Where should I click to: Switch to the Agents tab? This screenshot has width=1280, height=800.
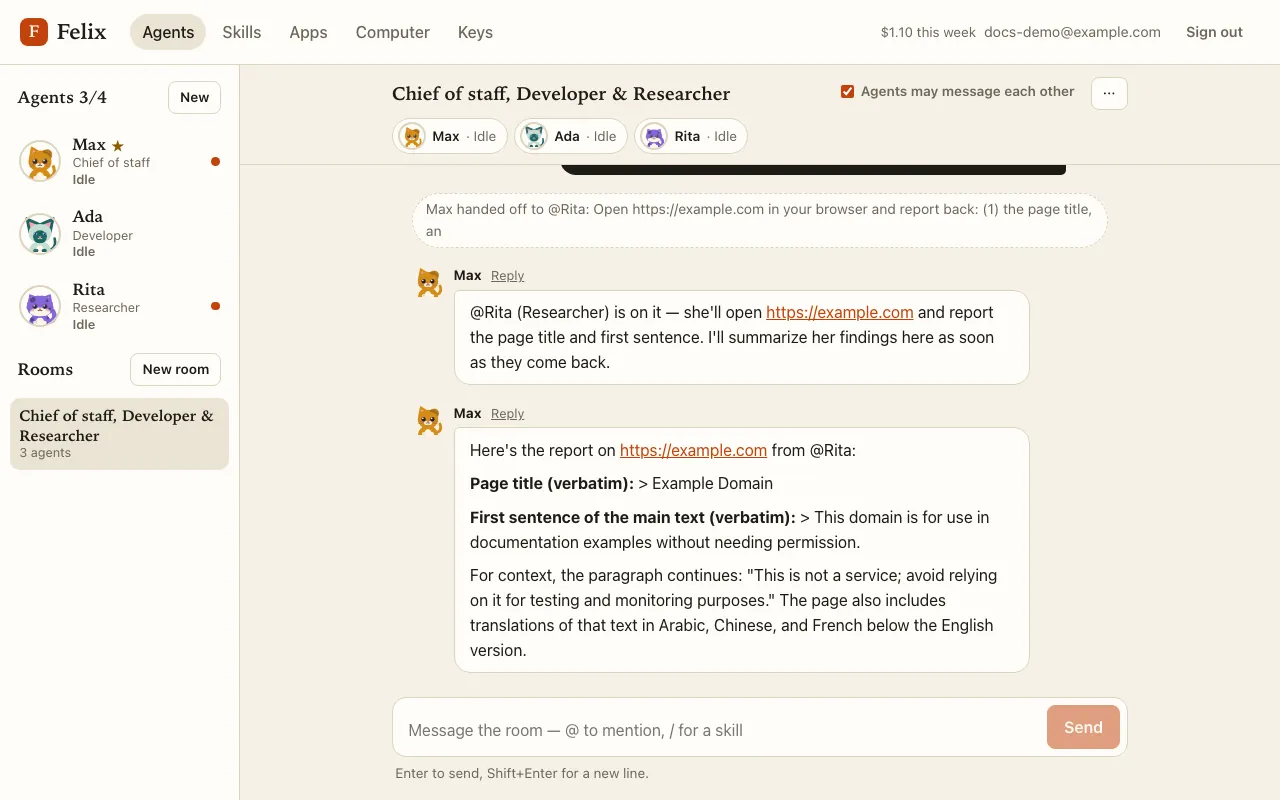168,32
